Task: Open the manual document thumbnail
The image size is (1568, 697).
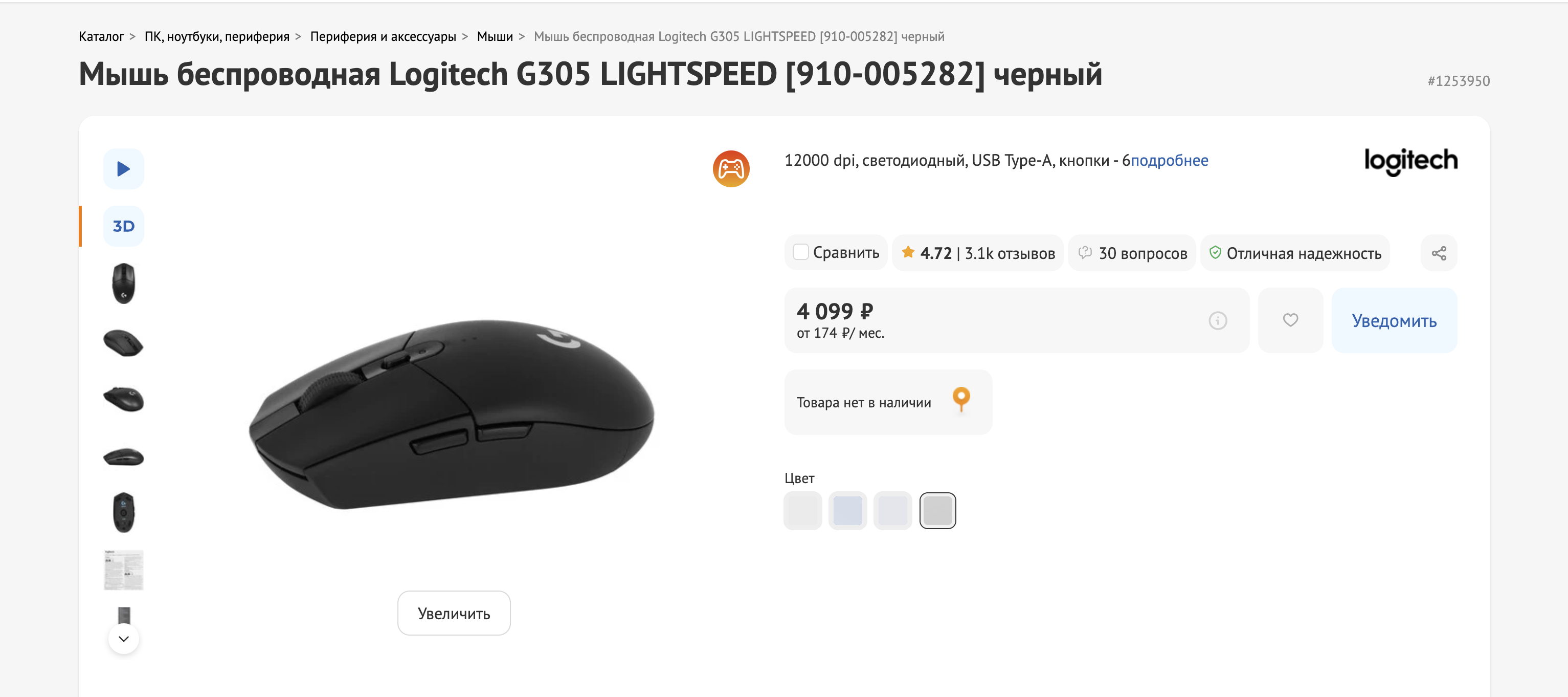Action: 124,570
